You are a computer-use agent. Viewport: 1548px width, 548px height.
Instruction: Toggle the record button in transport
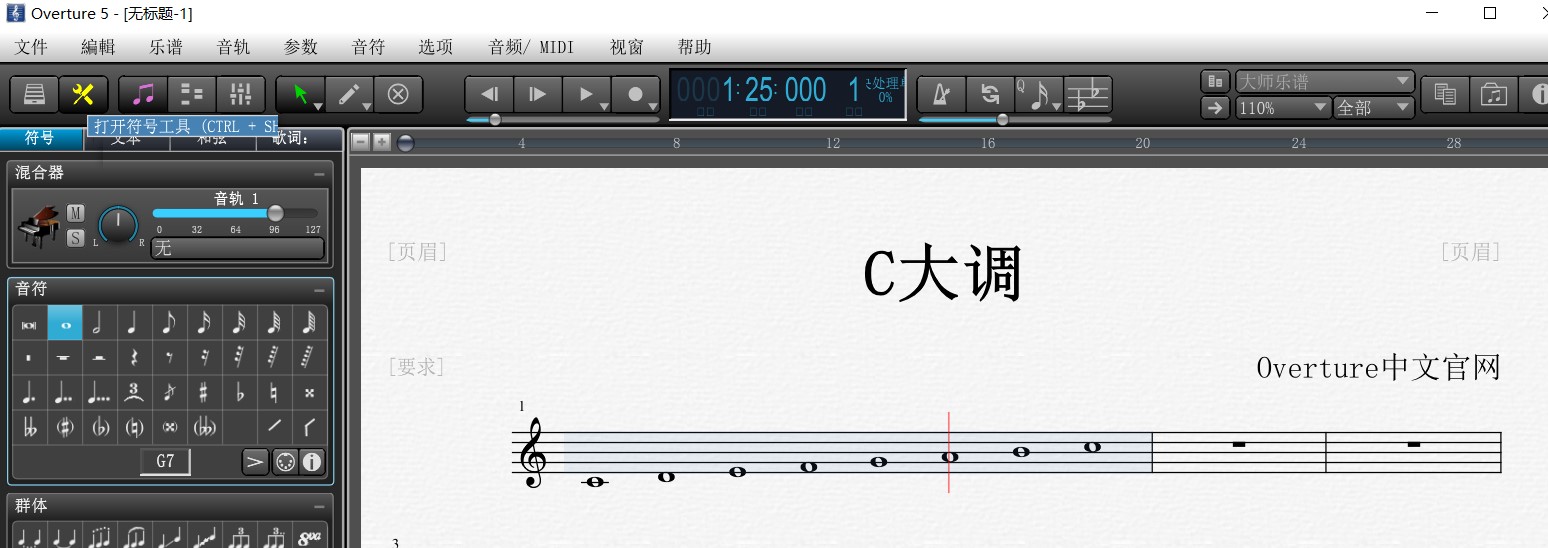(635, 94)
